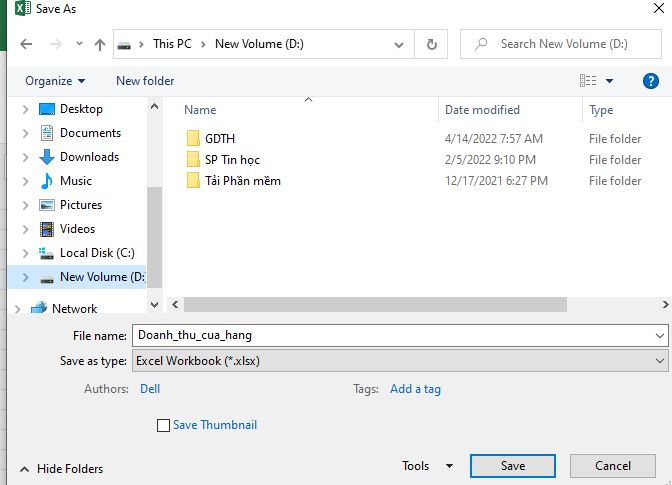Sort files by the Date modified column

[x=482, y=110]
